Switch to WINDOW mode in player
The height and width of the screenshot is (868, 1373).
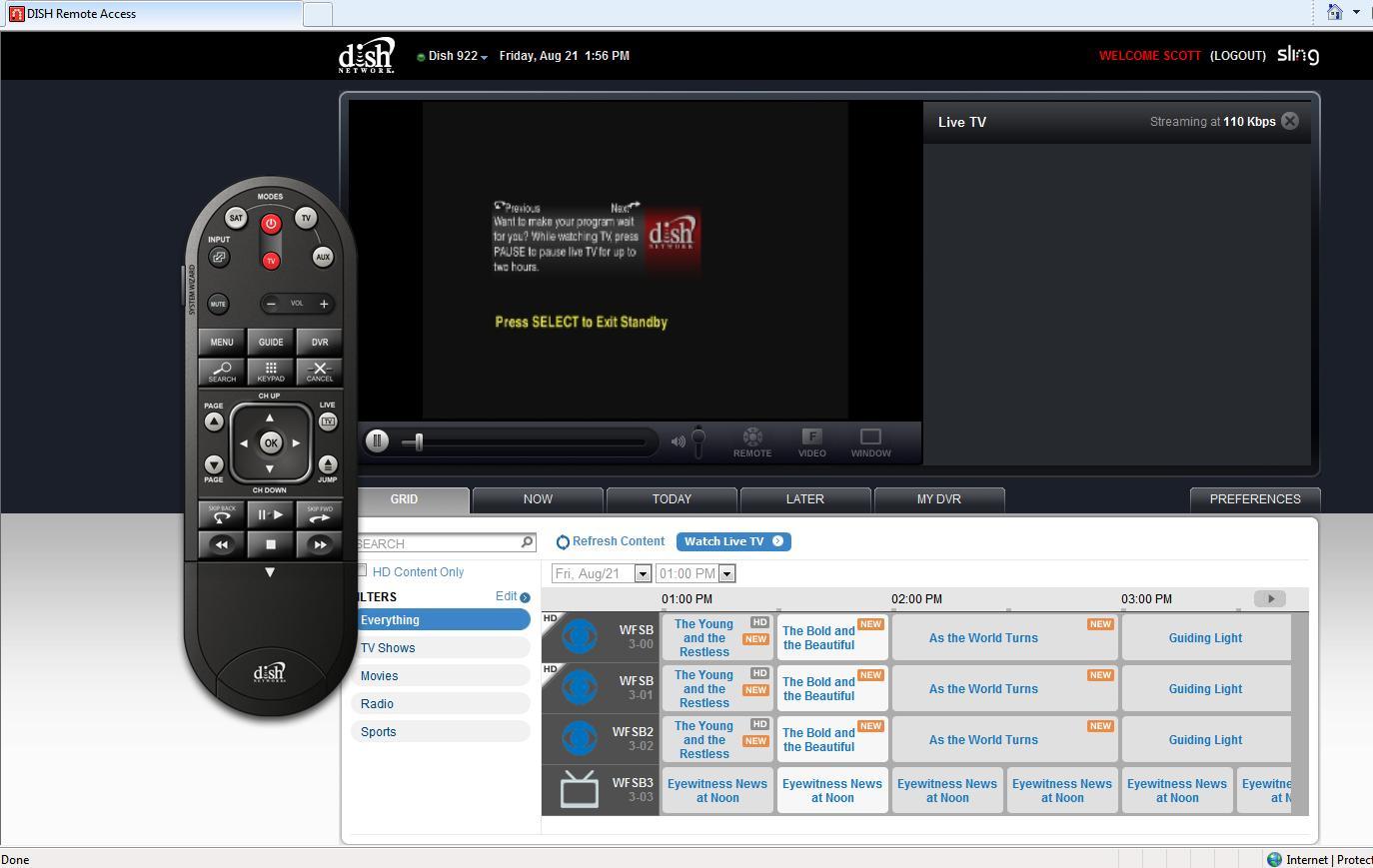870,442
